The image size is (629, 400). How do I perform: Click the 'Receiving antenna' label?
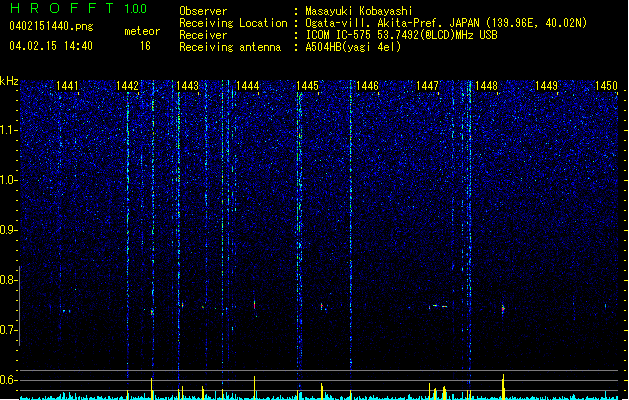230,47
